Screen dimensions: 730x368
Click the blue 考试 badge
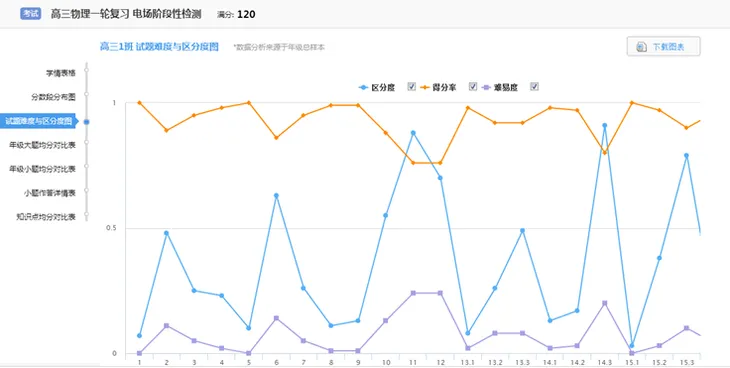pos(31,14)
